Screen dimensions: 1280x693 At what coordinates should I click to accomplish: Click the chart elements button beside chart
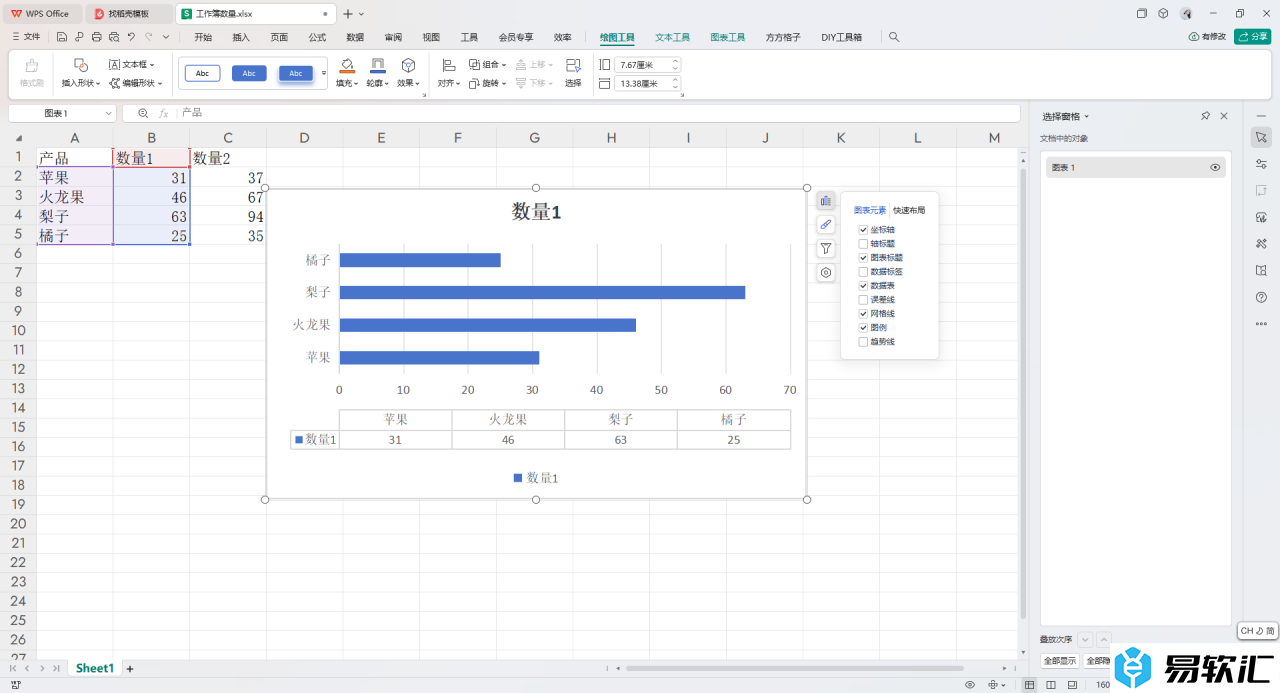826,200
